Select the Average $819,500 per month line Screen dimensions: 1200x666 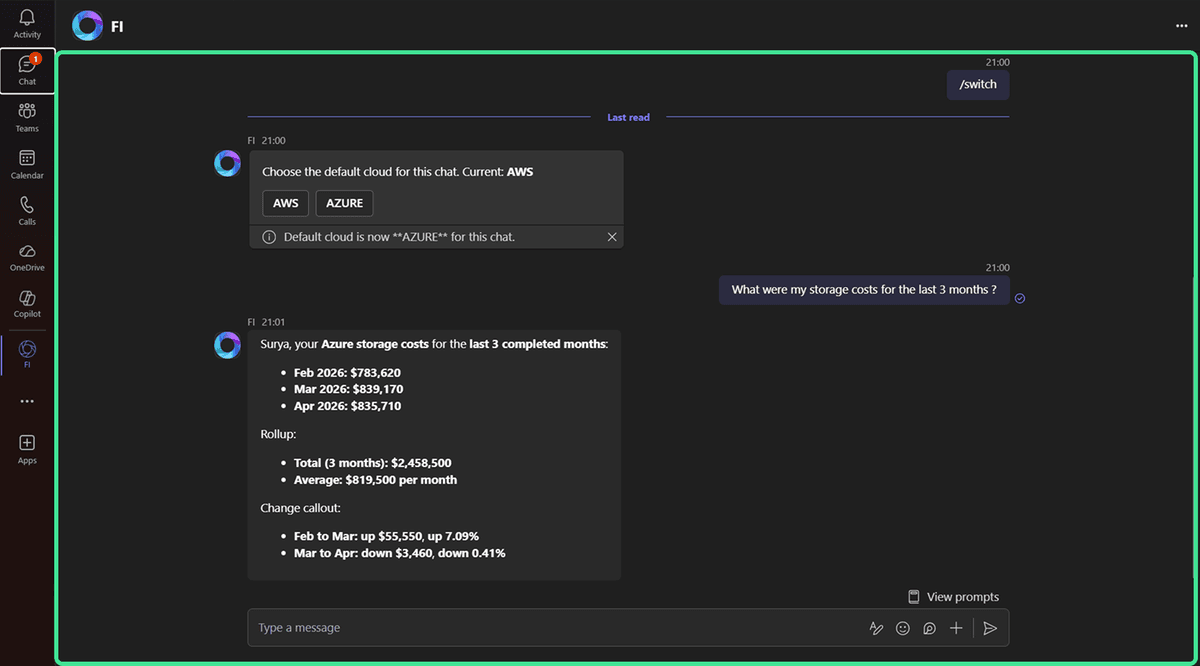[x=375, y=480]
